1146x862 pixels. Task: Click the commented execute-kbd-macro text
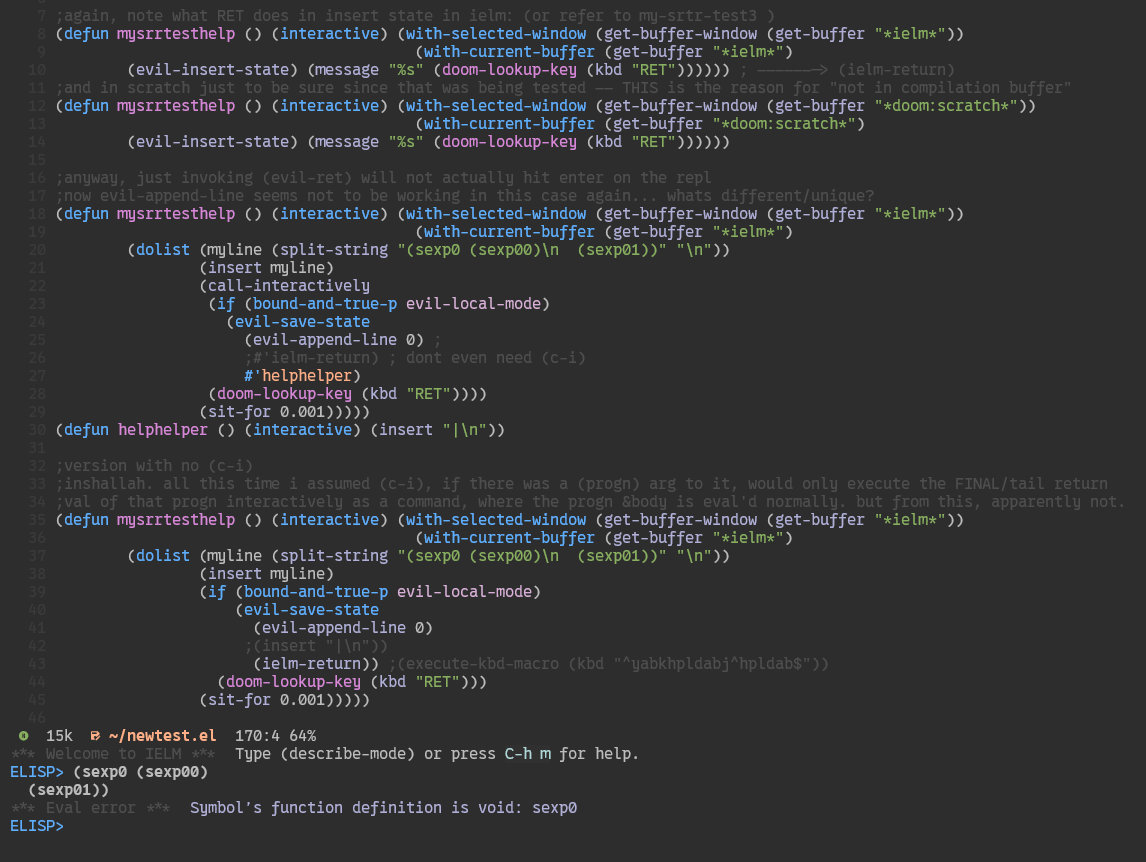pyautogui.click(x=609, y=664)
